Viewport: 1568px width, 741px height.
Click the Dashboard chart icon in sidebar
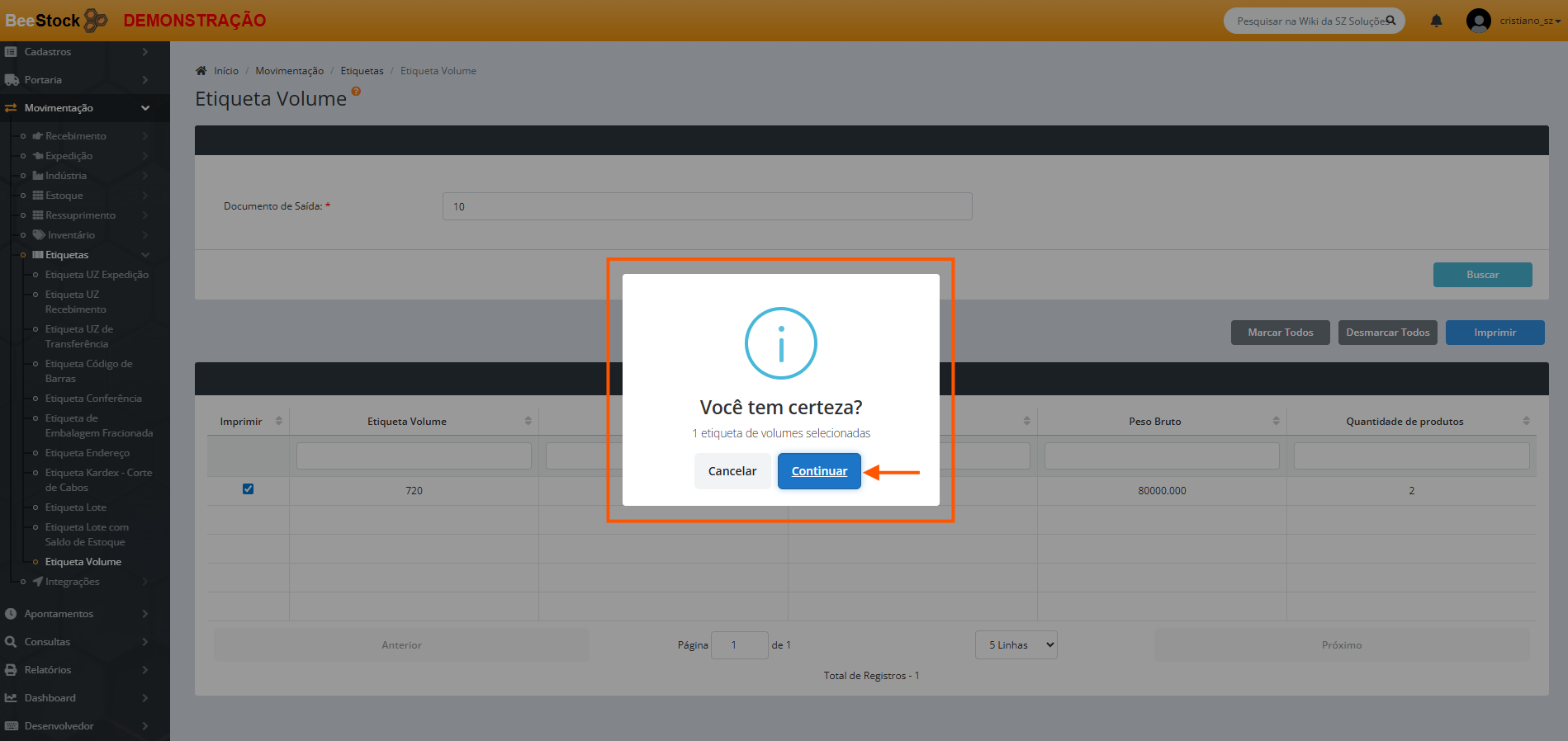click(11, 698)
